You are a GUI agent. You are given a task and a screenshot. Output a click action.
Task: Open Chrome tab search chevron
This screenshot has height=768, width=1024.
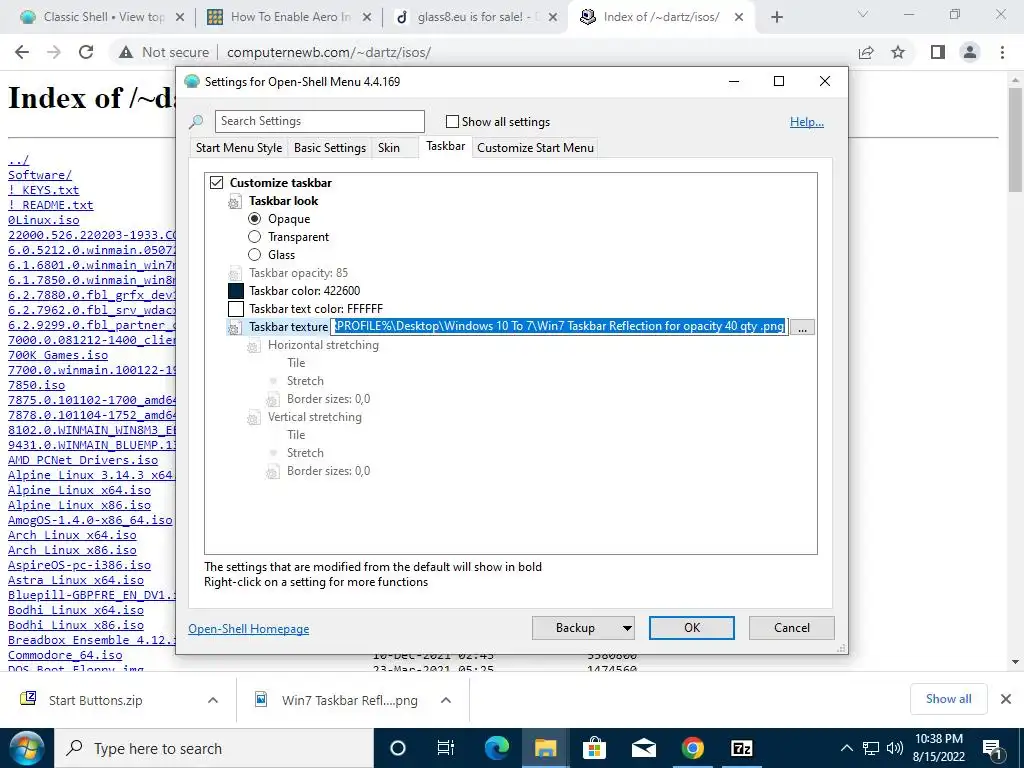coord(863,14)
